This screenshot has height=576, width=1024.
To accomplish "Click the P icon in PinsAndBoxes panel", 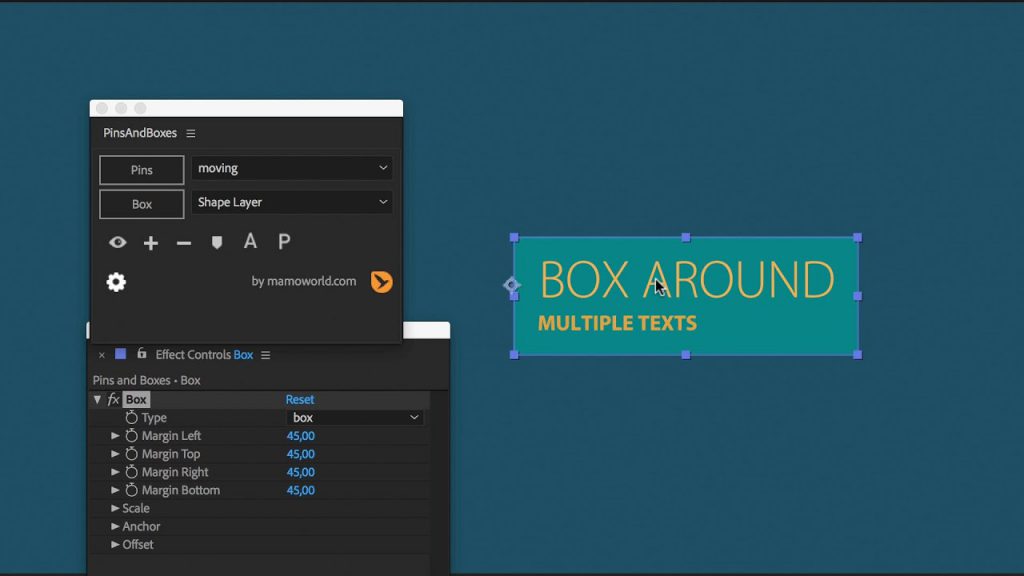I will (283, 241).
